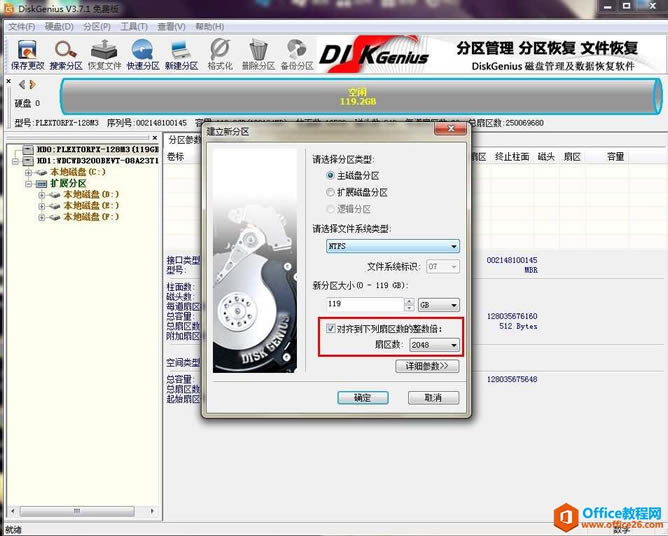Viewport: 668px width, 536px height.
Task: Select the 空闲 119.2GB free space bar
Action: (x=360, y=97)
